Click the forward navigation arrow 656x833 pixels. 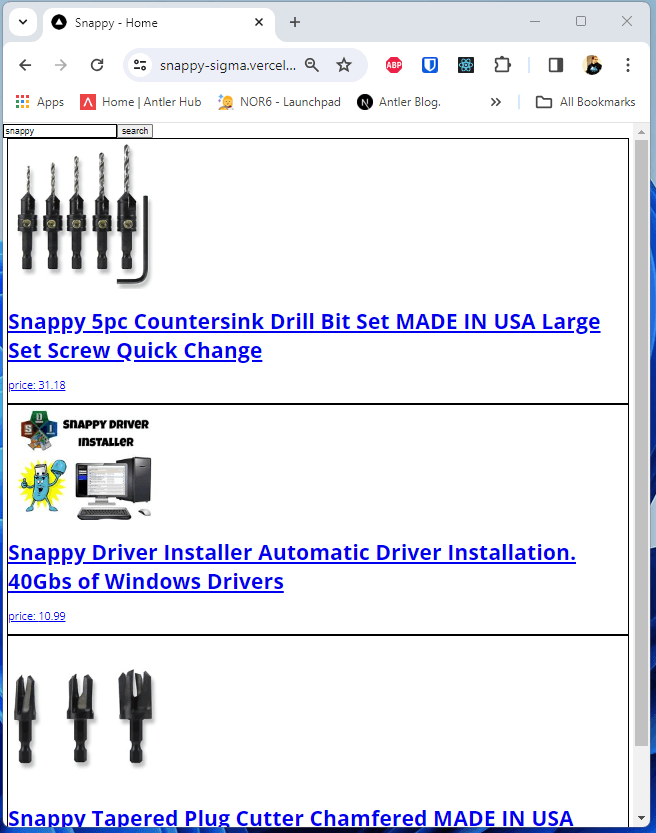coord(61,65)
